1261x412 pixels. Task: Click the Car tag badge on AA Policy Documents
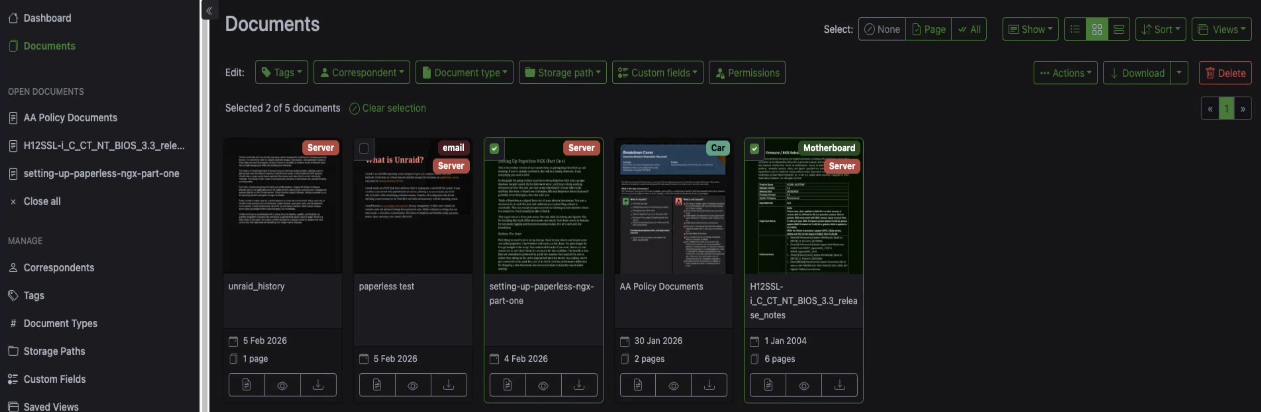click(717, 148)
